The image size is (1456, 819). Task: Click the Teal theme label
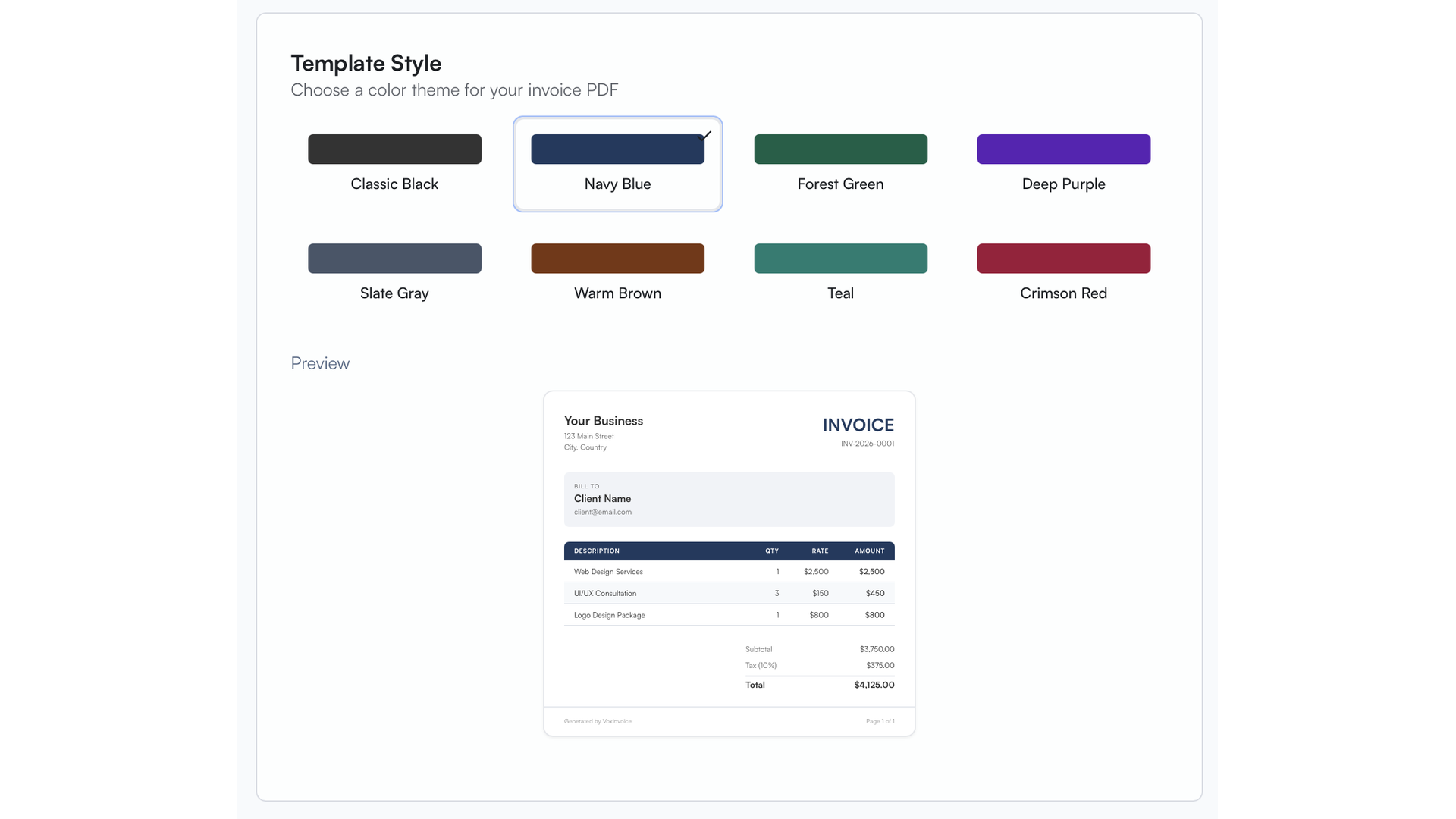[x=840, y=293]
